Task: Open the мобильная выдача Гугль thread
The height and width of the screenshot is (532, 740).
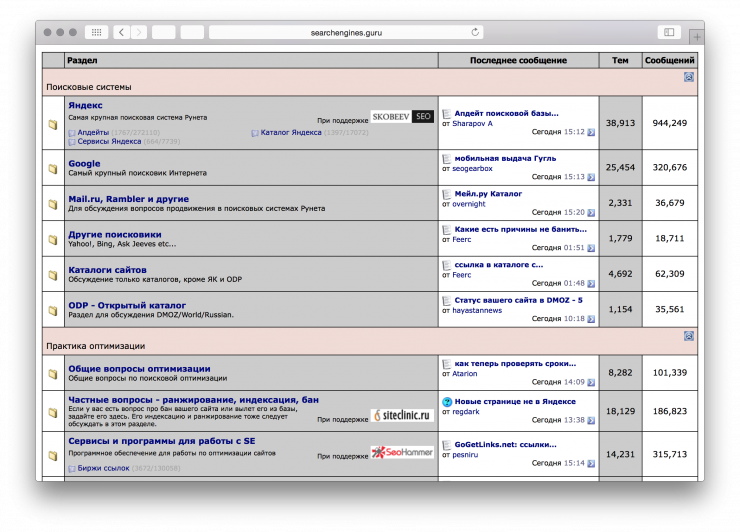Action: [505, 158]
